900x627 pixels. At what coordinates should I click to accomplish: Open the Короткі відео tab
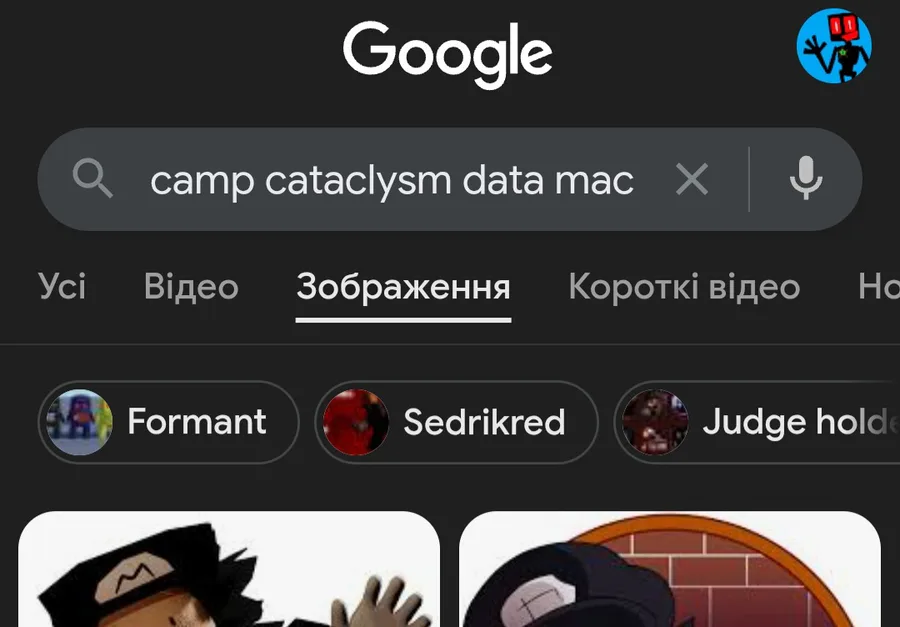coord(684,287)
